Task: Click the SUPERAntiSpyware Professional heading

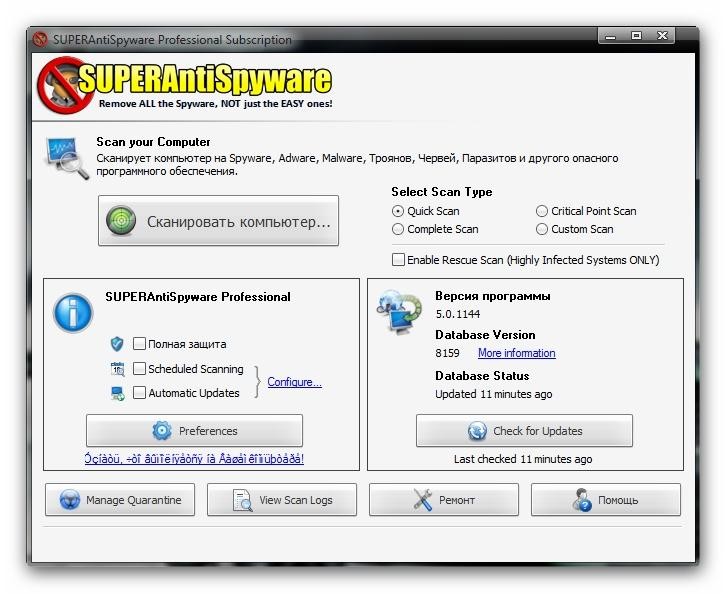Action: [198, 297]
